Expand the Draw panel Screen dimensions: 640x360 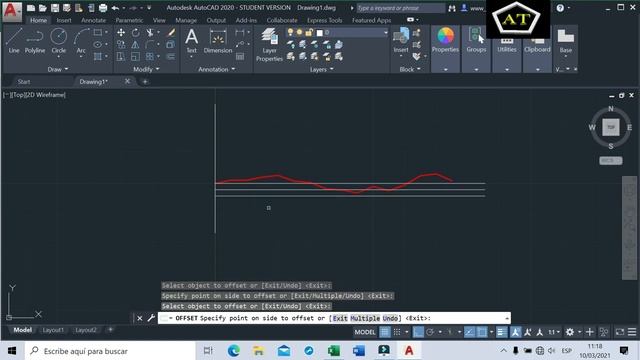coord(58,69)
